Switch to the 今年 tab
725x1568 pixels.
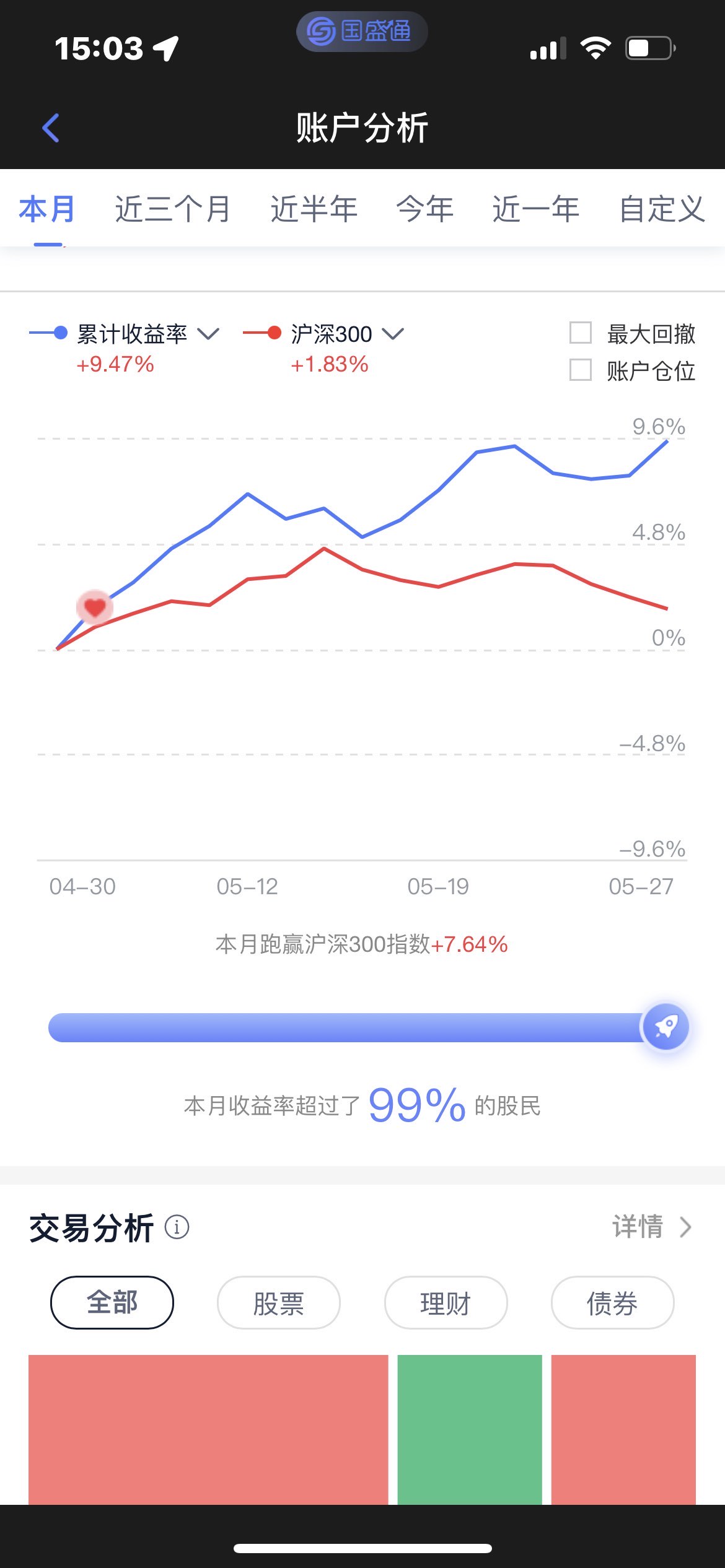pyautogui.click(x=425, y=209)
